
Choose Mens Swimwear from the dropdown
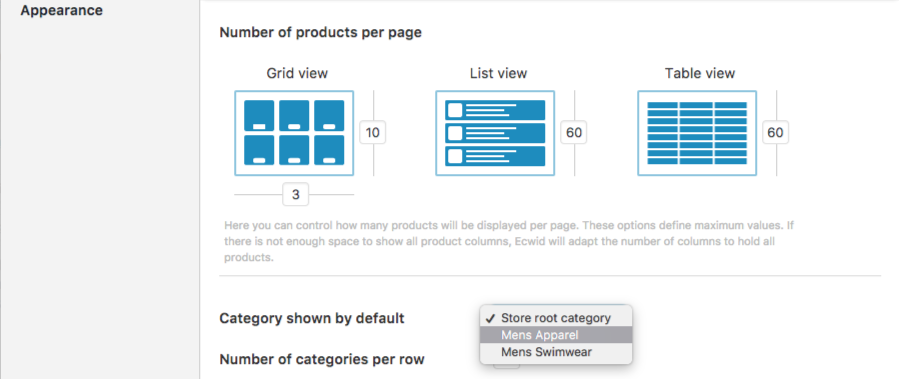556,351
